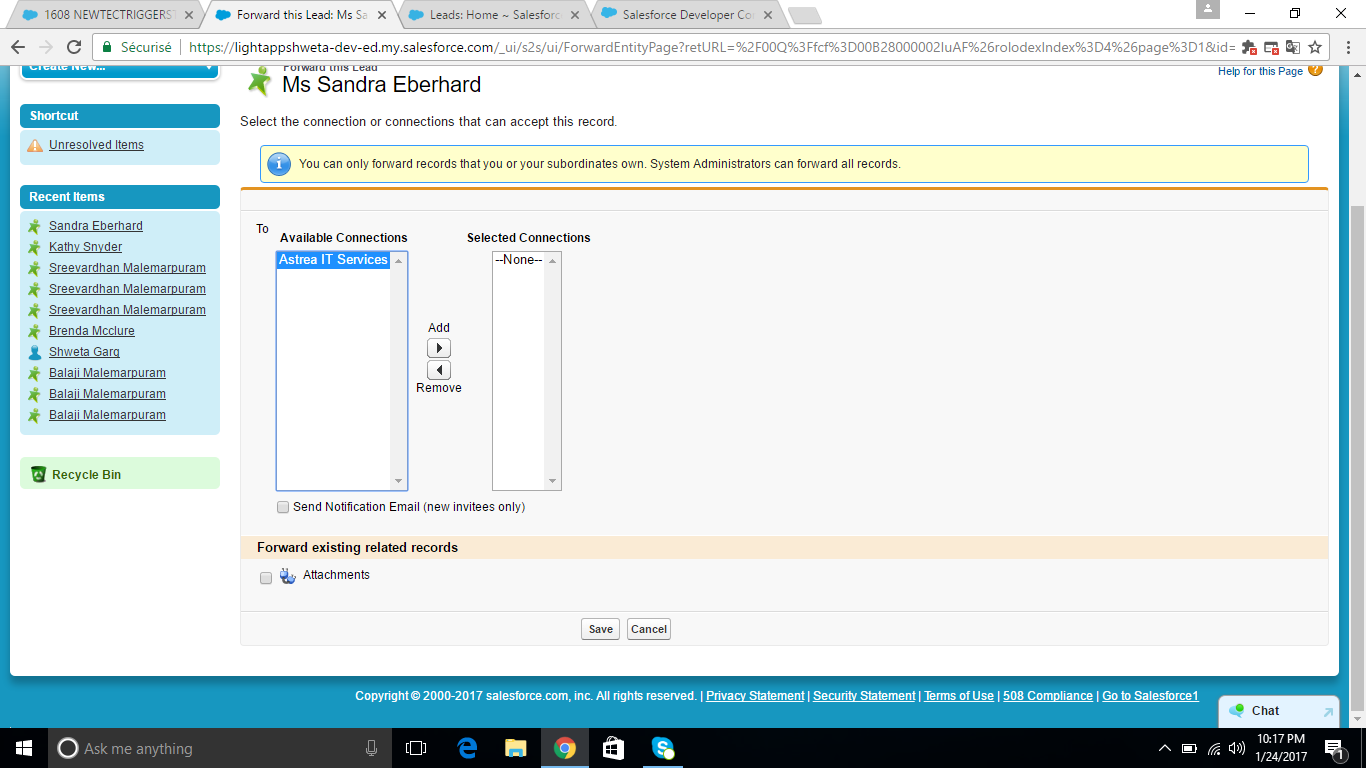Open the Help for this Page link
The image size is (1366, 768).
[1260, 71]
